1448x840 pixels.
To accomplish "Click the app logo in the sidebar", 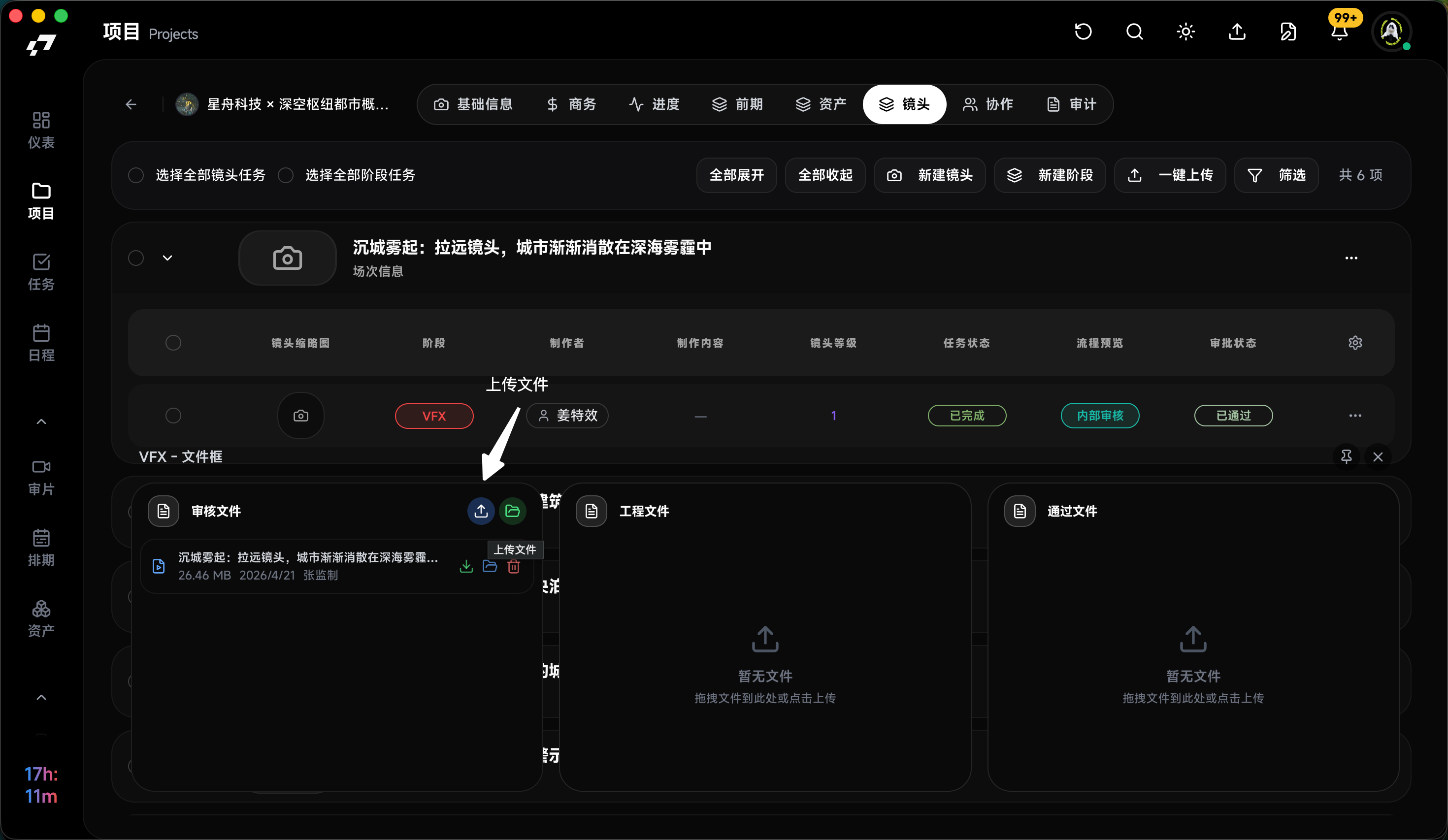I will [x=41, y=45].
